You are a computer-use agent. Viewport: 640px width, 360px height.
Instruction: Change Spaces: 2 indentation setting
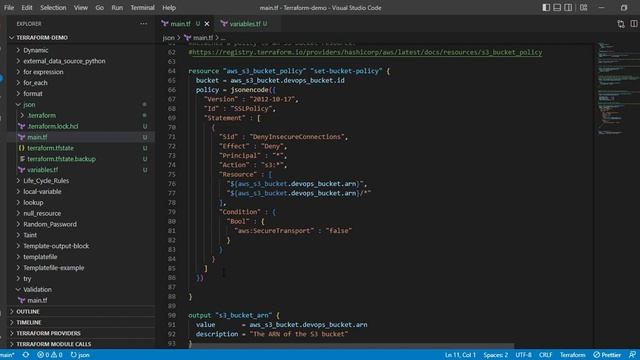point(496,355)
